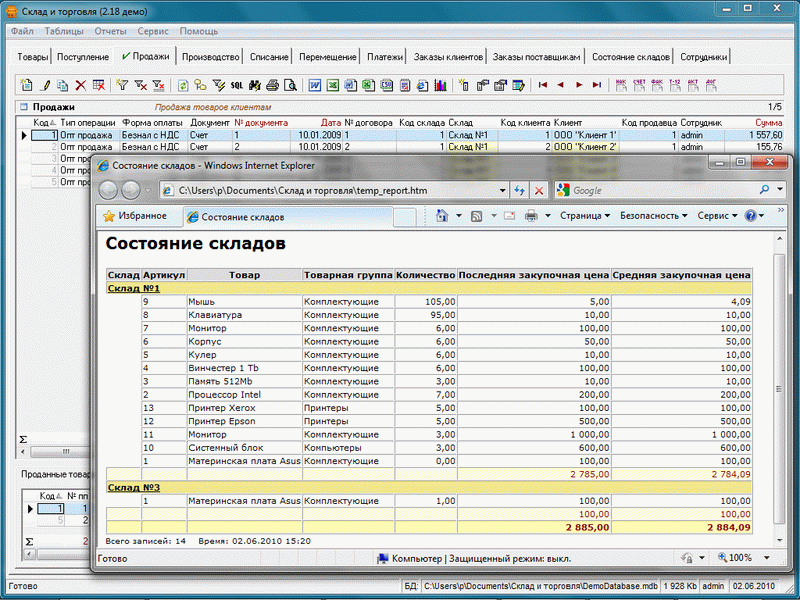Expand the zoom 100% dropdown
Image resolution: width=800 pixels, height=600 pixels.
pos(766,558)
